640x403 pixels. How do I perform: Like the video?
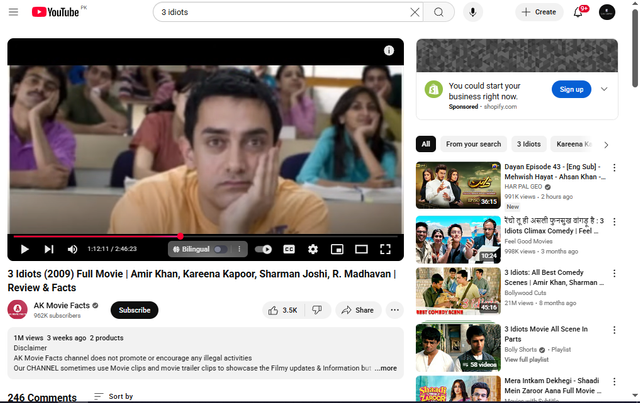282,310
